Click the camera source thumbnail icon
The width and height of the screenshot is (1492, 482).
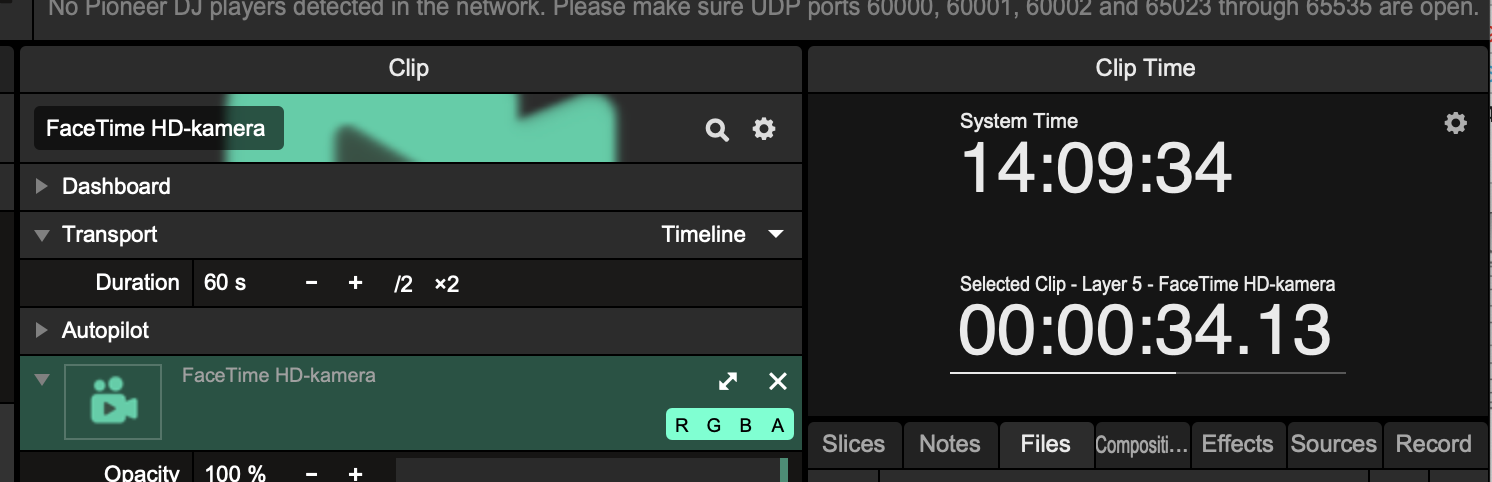tap(113, 401)
